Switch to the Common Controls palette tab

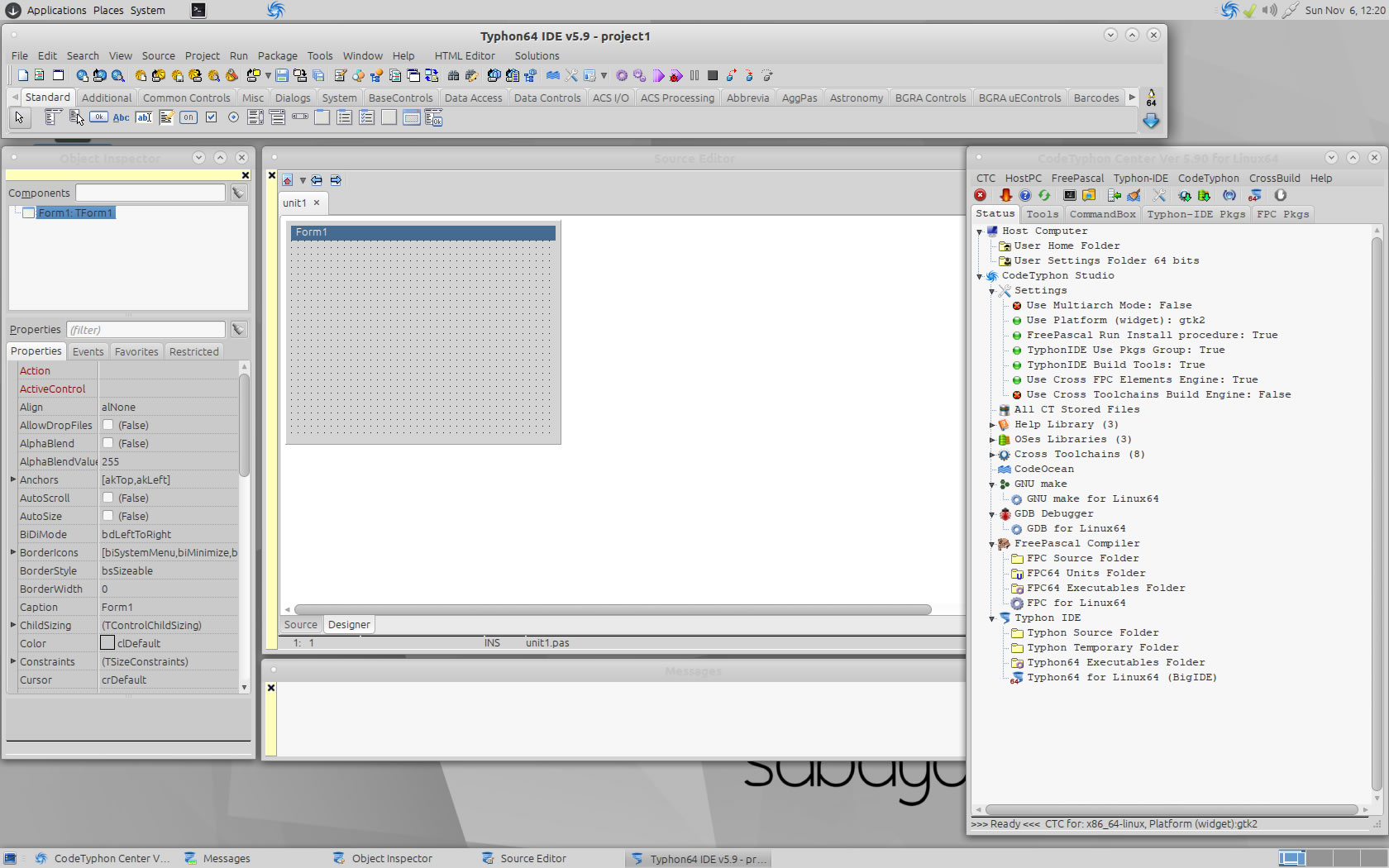[x=186, y=98]
